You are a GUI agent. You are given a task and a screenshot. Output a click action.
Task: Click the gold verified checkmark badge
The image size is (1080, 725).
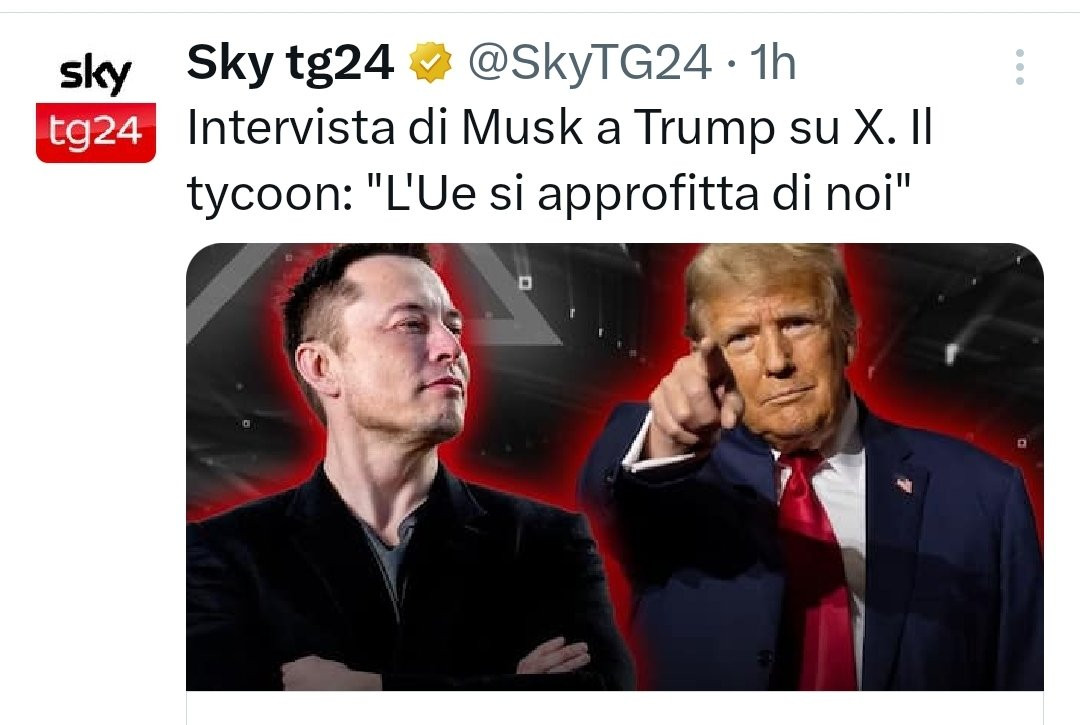click(x=430, y=63)
